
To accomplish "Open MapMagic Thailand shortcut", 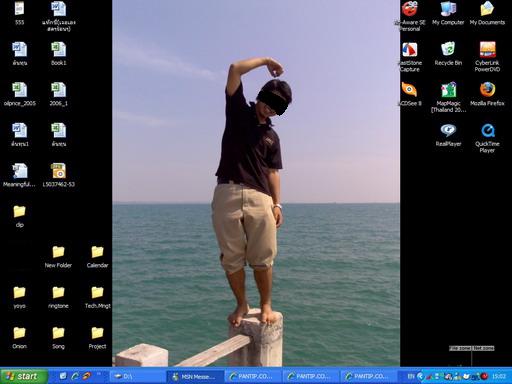I will coord(448,97).
